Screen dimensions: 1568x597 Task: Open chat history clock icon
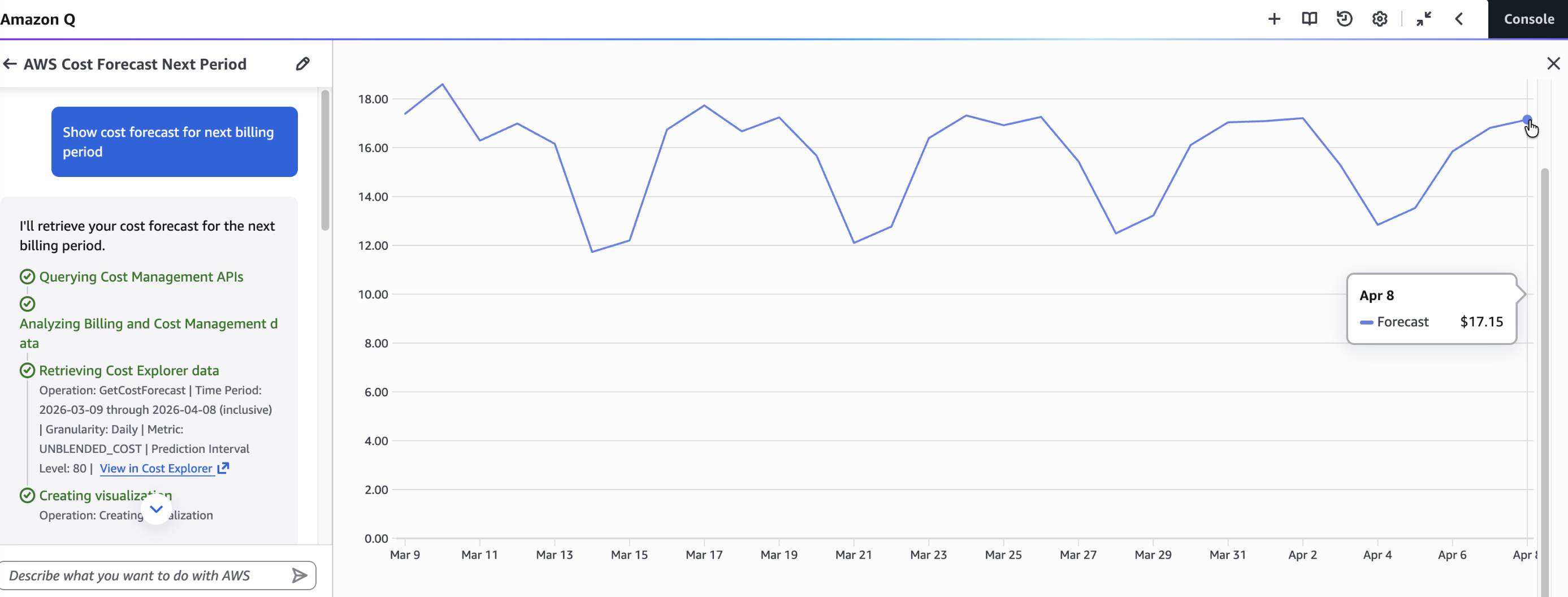[x=1344, y=19]
